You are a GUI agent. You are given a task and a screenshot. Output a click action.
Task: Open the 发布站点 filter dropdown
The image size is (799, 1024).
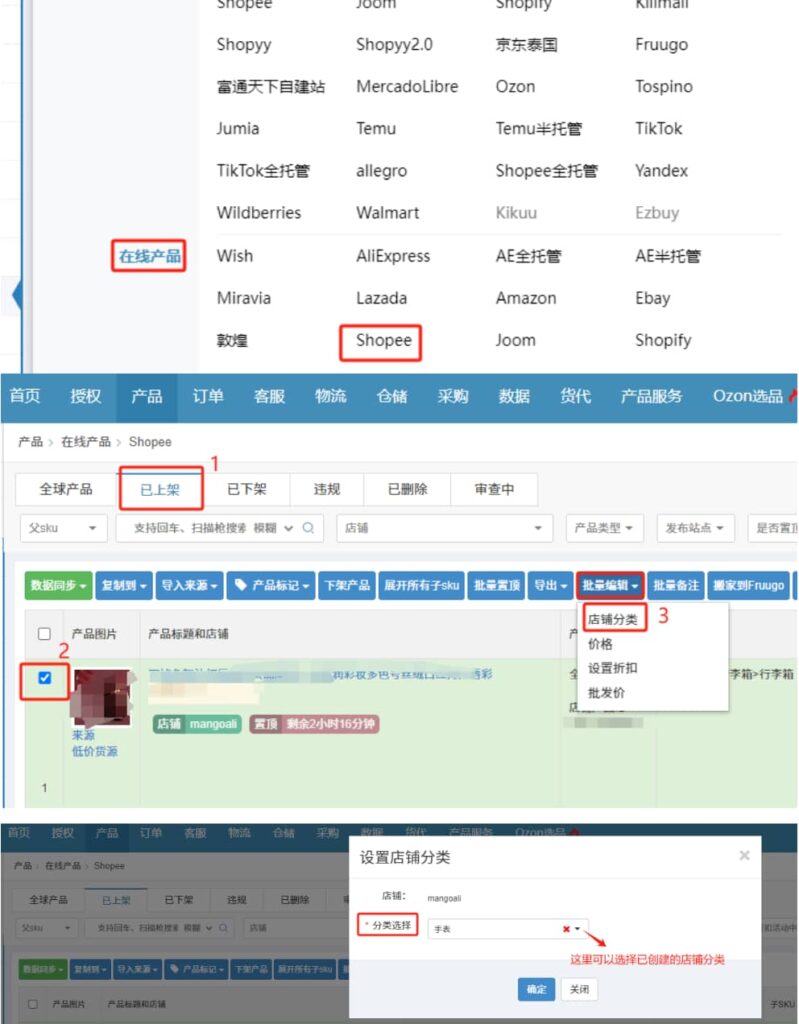694,528
